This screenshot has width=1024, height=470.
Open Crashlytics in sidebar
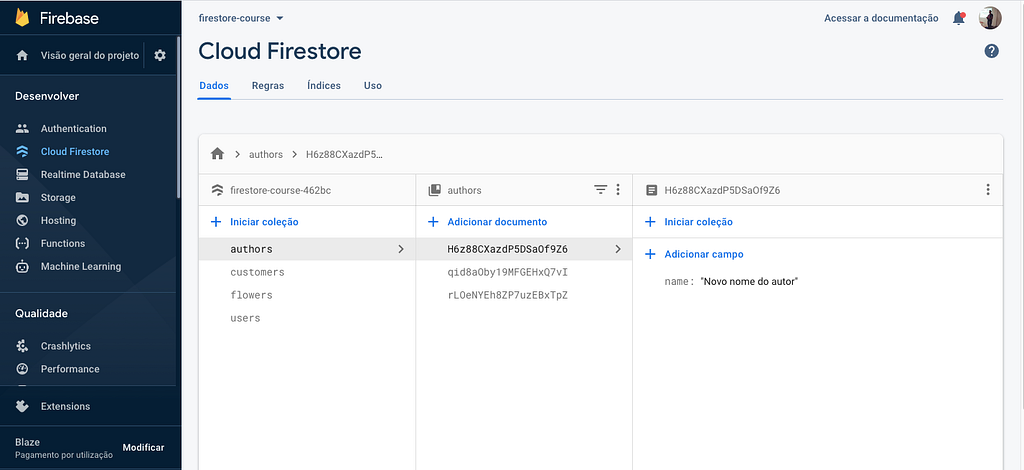(66, 346)
